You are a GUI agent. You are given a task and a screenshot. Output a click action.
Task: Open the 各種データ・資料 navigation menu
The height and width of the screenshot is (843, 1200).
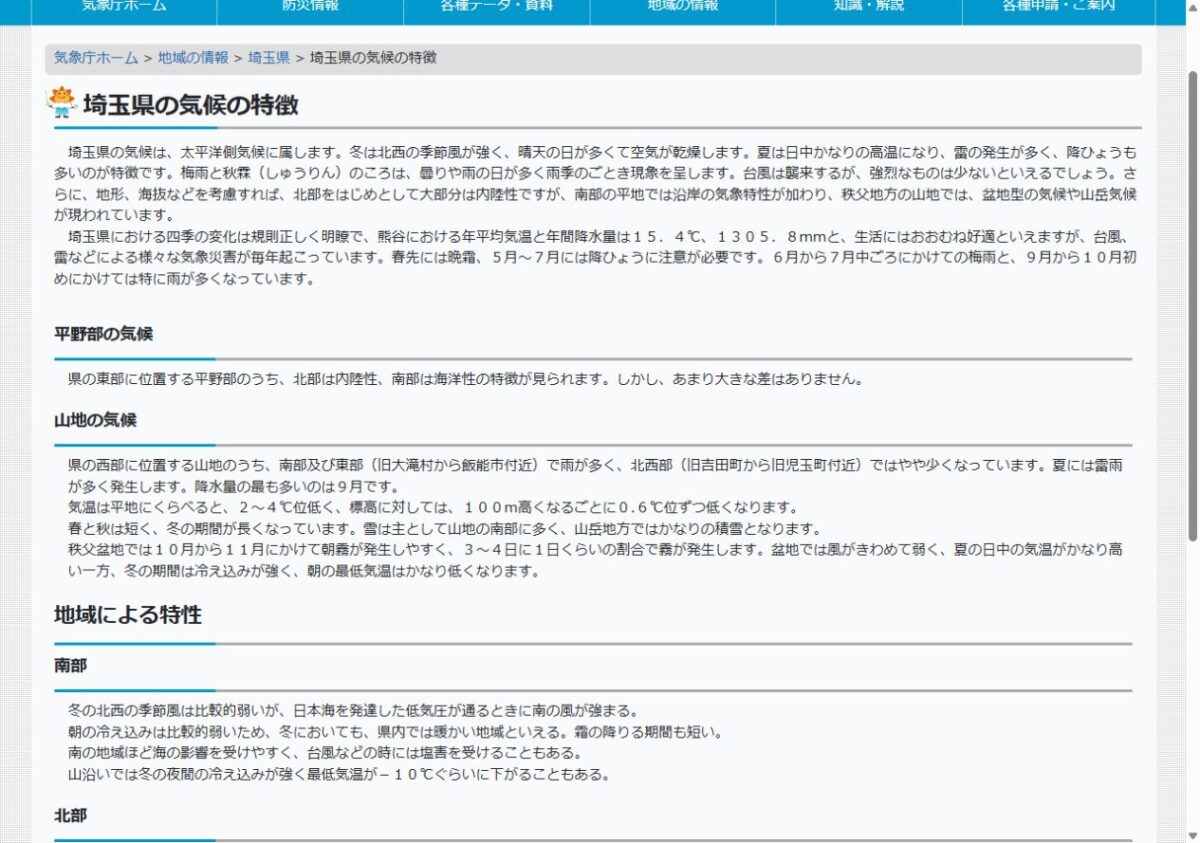496,6
